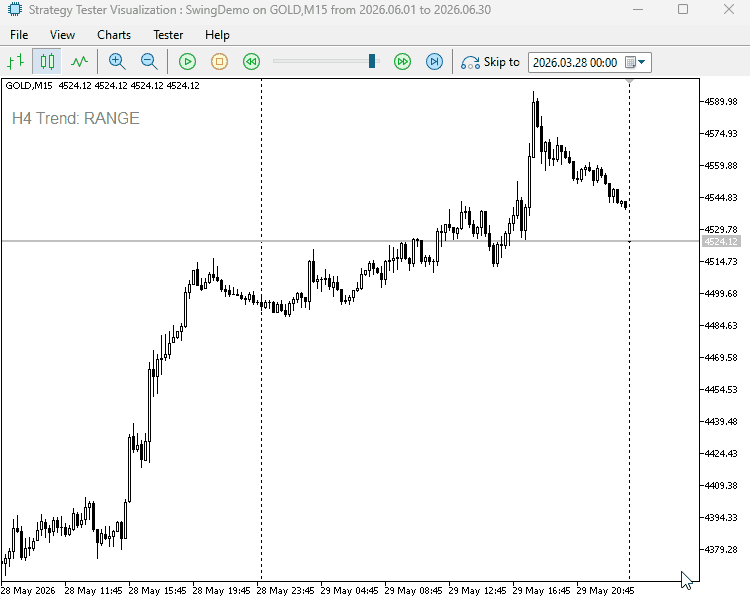Open the View menu
This screenshot has width=750, height=599.
pos(62,35)
